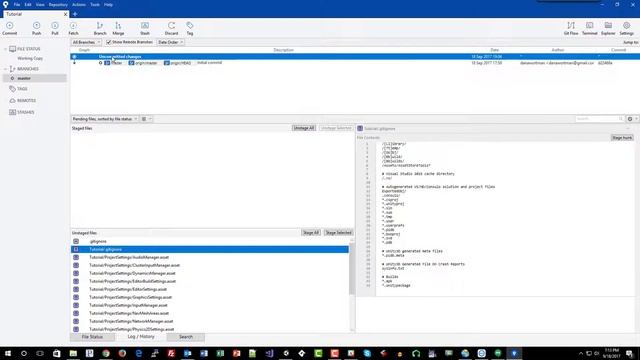Viewport: 640px width, 360px height.
Task: Open Git Flow from the toolbar
Action: (571, 28)
